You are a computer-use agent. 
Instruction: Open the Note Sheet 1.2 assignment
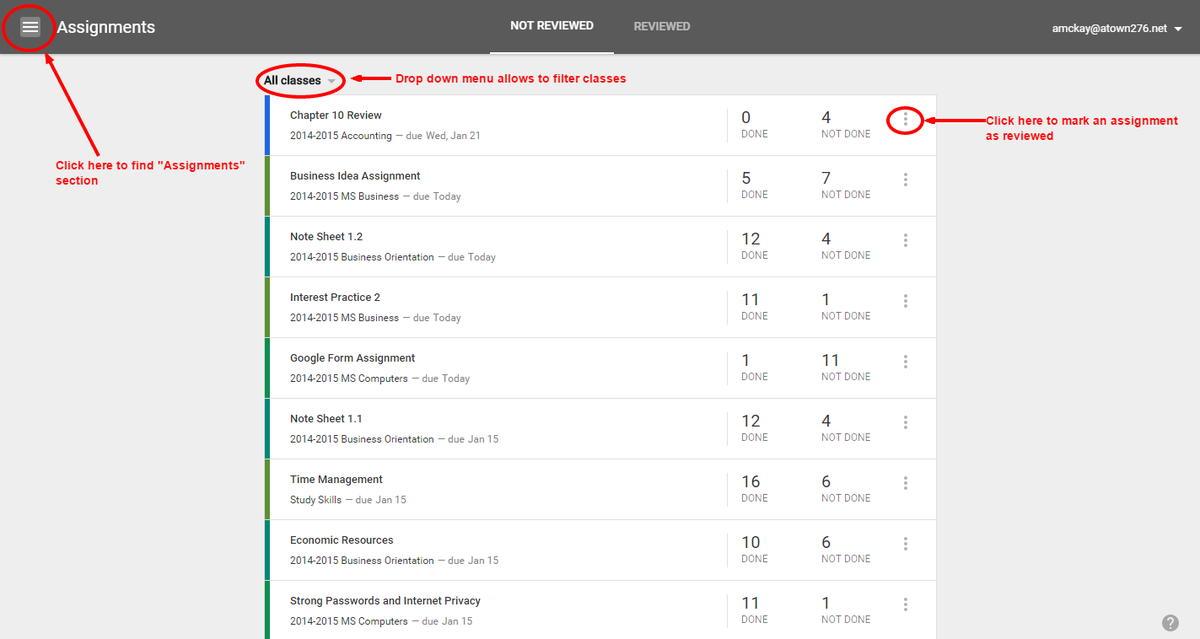(326, 237)
